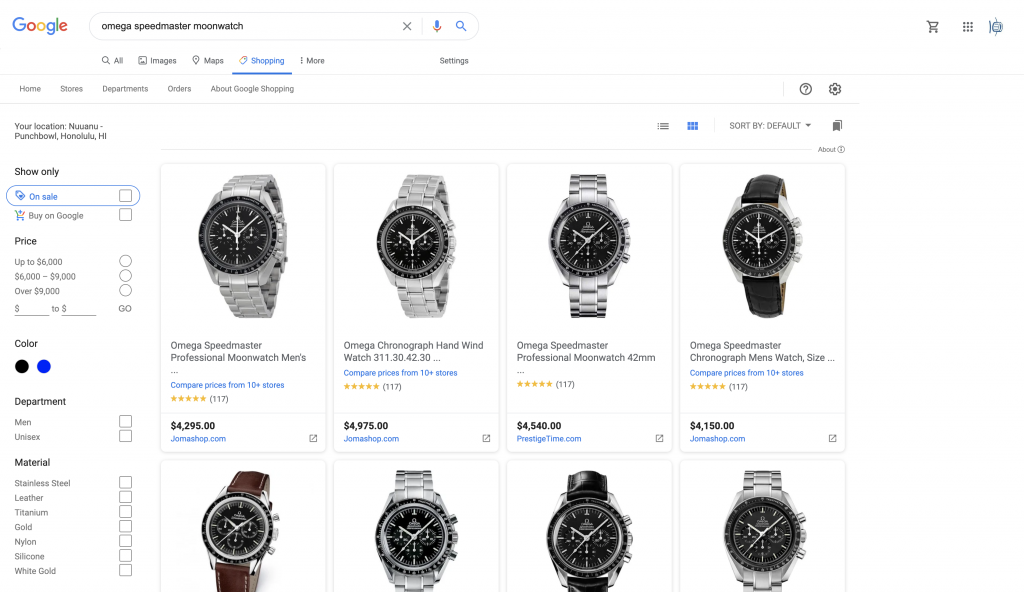The width and height of the screenshot is (1024, 592).
Task: Open the shopping cart
Action: (x=933, y=27)
